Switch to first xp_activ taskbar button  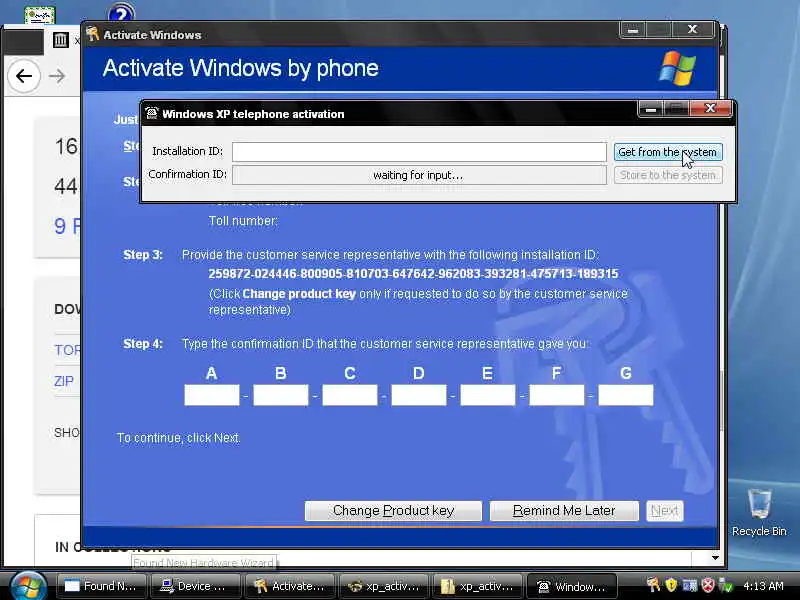[384, 586]
